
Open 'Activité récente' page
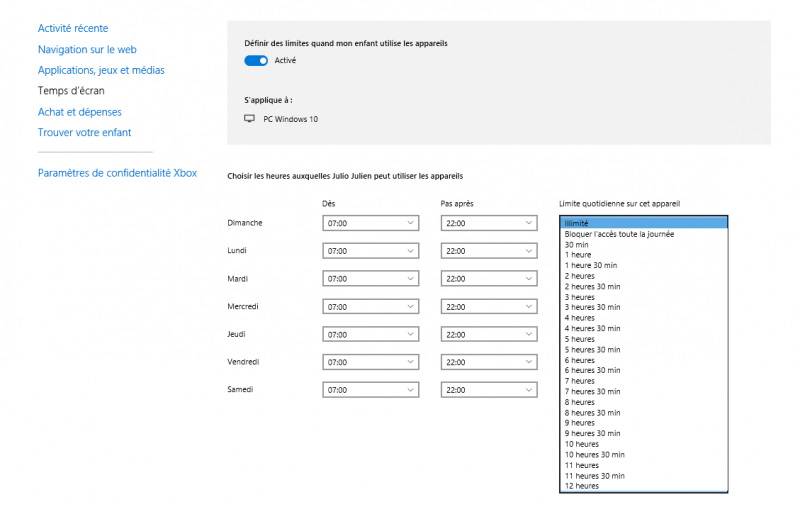73,28
